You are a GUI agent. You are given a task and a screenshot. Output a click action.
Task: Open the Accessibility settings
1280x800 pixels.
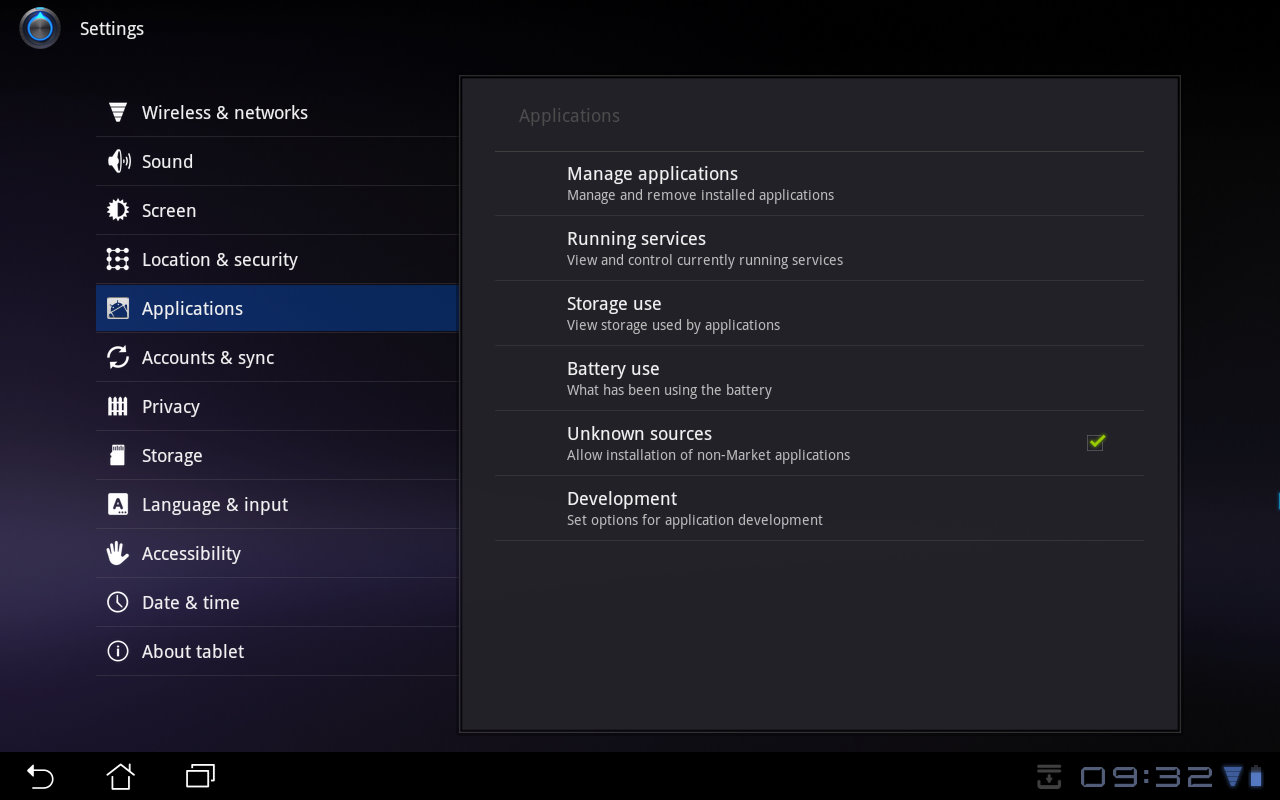(x=277, y=553)
